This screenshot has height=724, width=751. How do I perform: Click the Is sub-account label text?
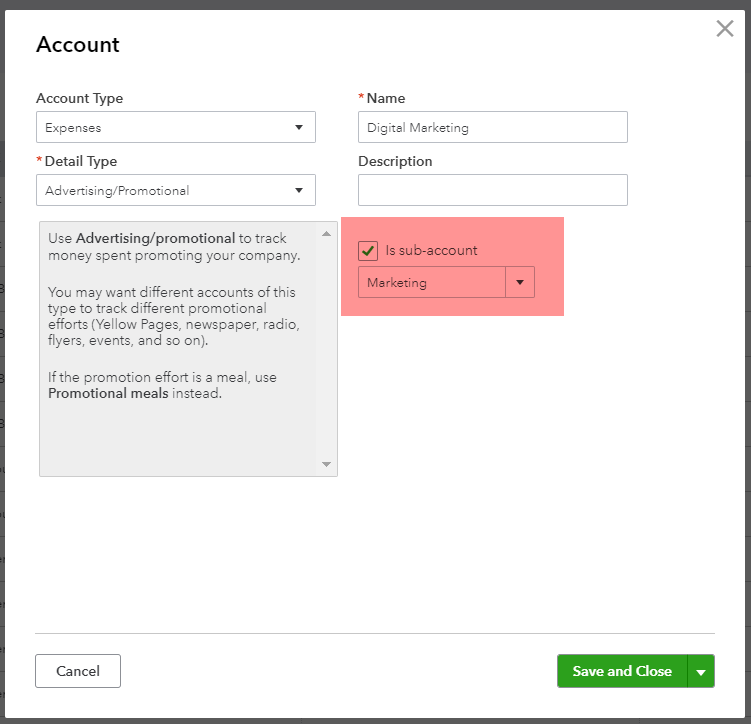click(431, 250)
